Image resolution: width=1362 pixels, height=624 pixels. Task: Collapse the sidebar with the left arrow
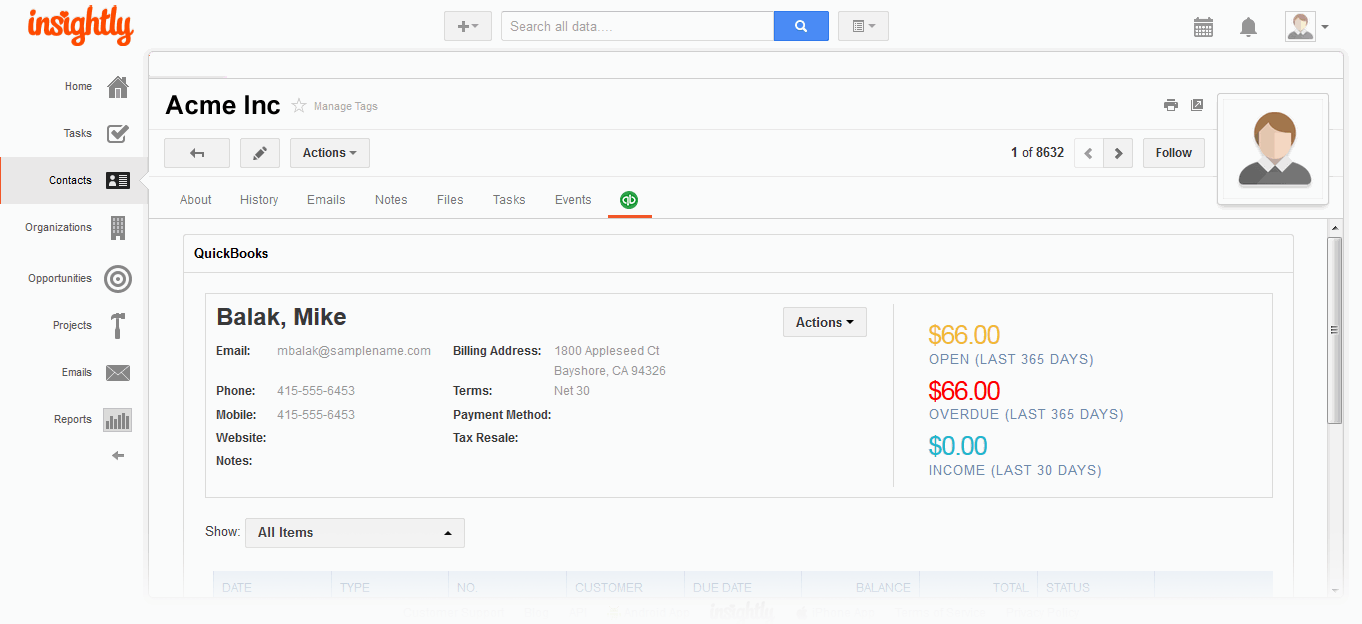pos(118,456)
